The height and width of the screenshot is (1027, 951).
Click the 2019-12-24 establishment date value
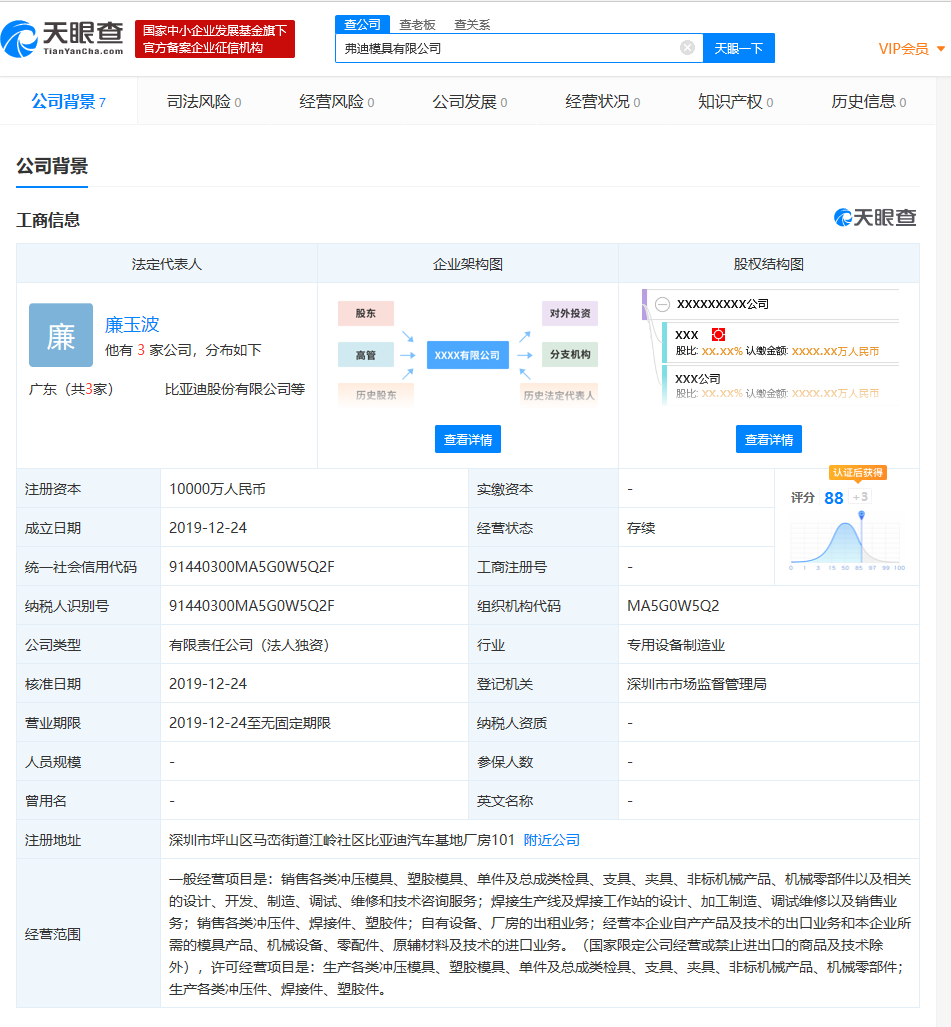[x=208, y=528]
